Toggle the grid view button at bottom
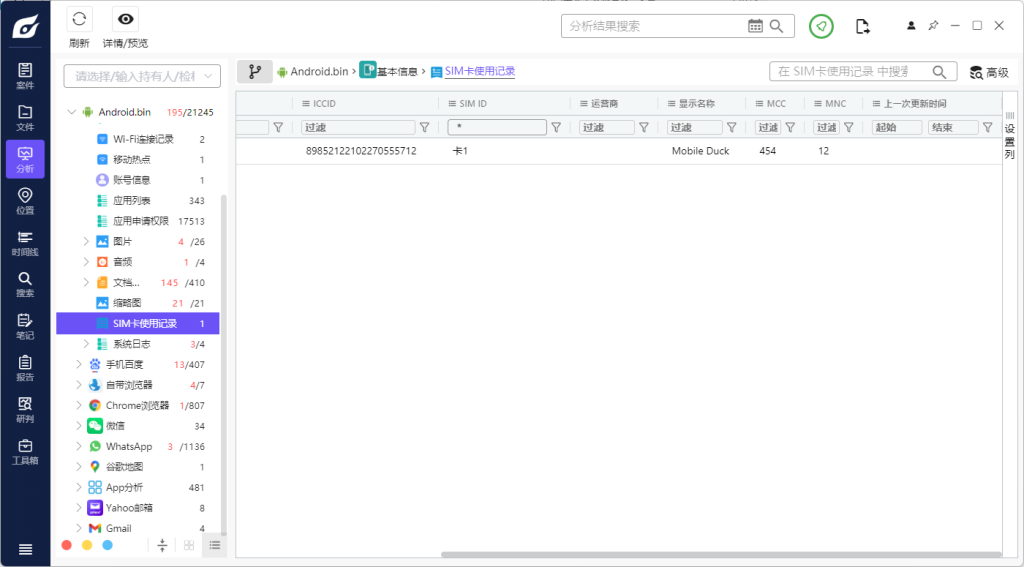1024x567 pixels. [x=188, y=545]
